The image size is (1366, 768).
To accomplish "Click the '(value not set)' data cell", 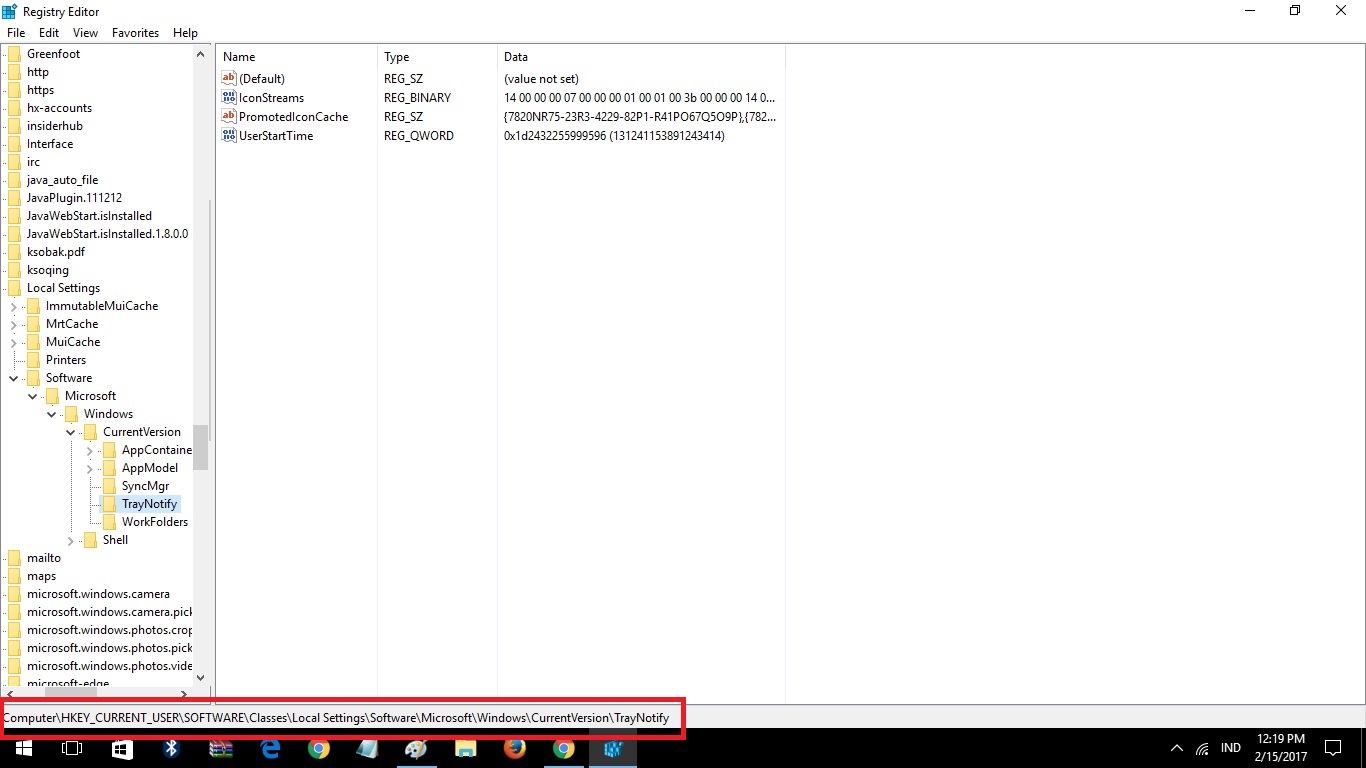I will tap(541, 79).
